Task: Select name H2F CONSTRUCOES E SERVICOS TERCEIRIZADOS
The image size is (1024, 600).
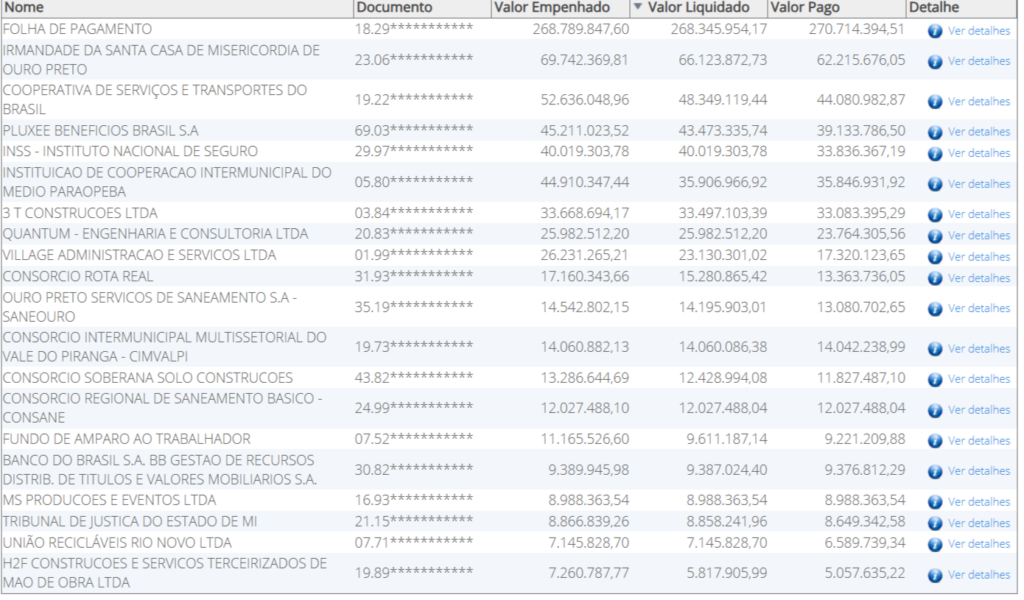Action: pyautogui.click(x=165, y=573)
